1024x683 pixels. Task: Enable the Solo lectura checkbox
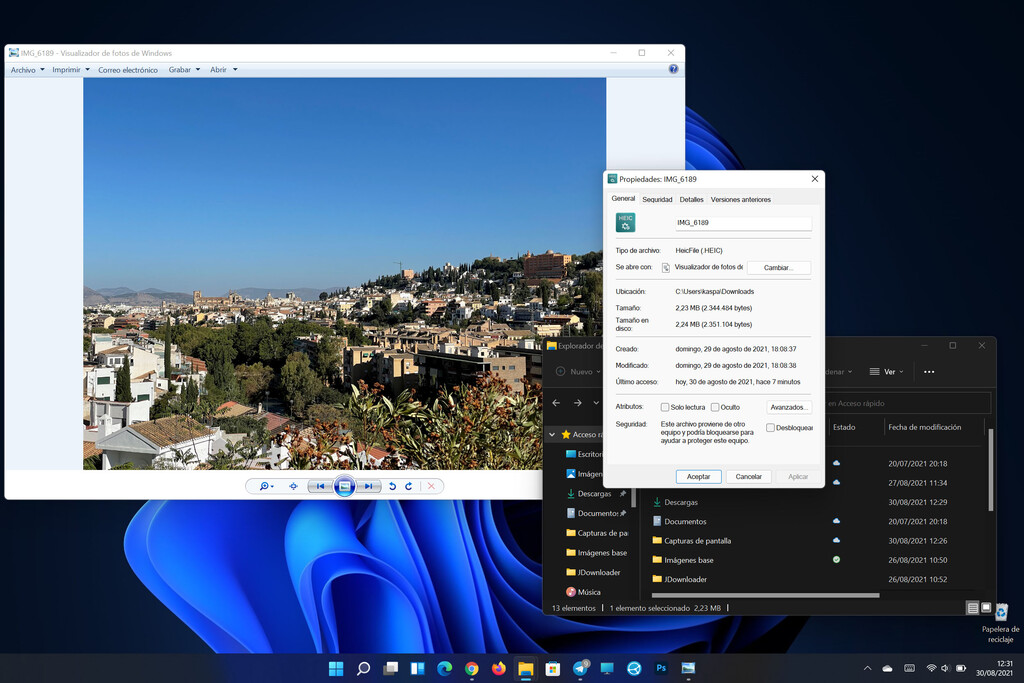point(665,407)
